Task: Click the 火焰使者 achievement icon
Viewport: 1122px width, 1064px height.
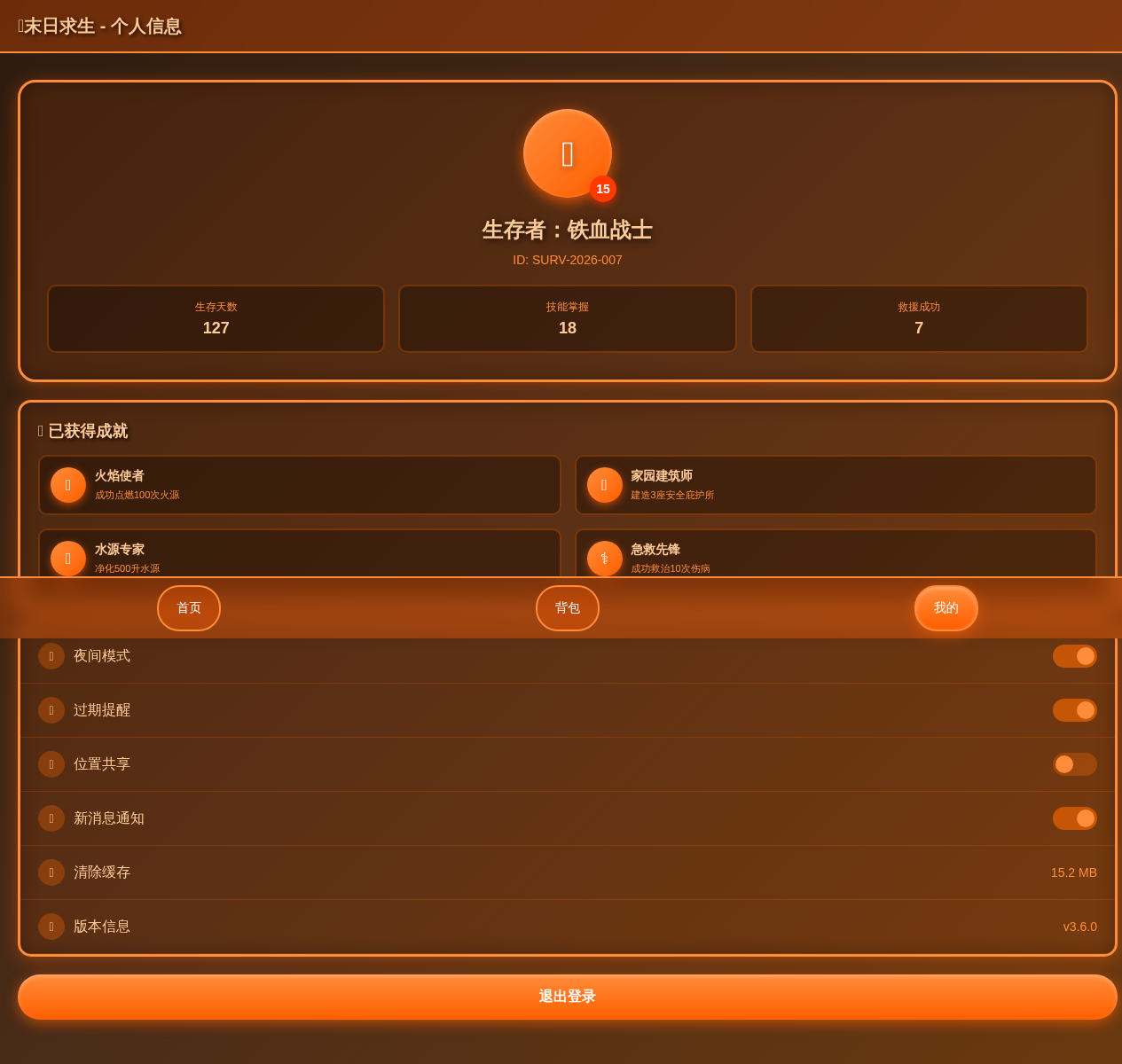Action: pos(68,485)
